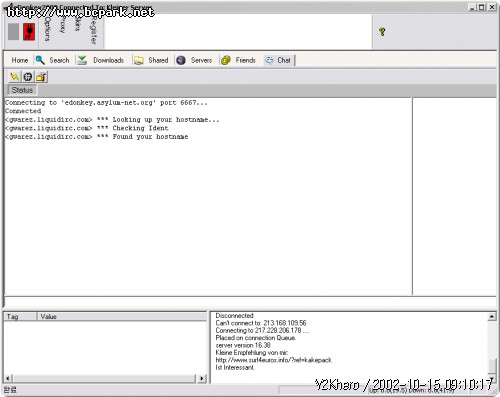
Task: Open the Skins menu
Action: pos(77,23)
